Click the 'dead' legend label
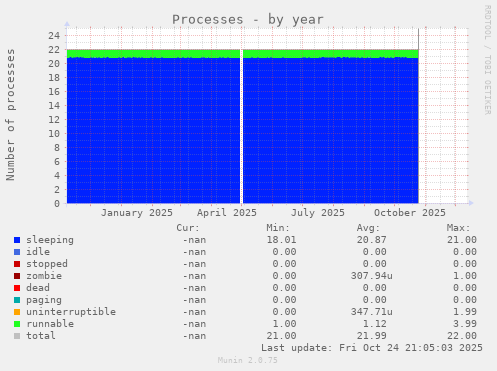 [x=38, y=288]
